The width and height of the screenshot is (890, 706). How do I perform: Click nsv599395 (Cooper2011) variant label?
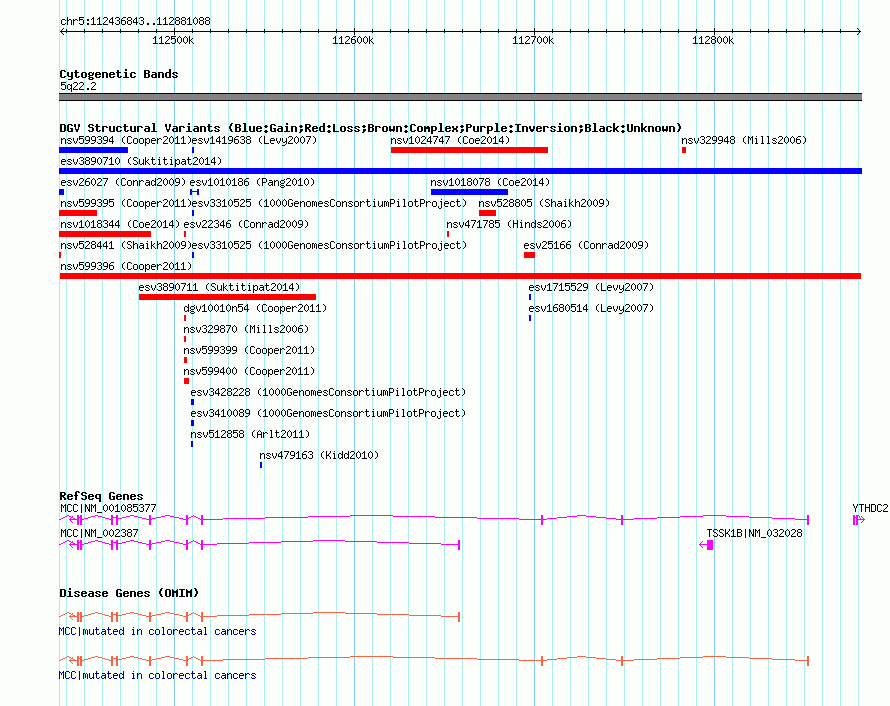point(125,203)
